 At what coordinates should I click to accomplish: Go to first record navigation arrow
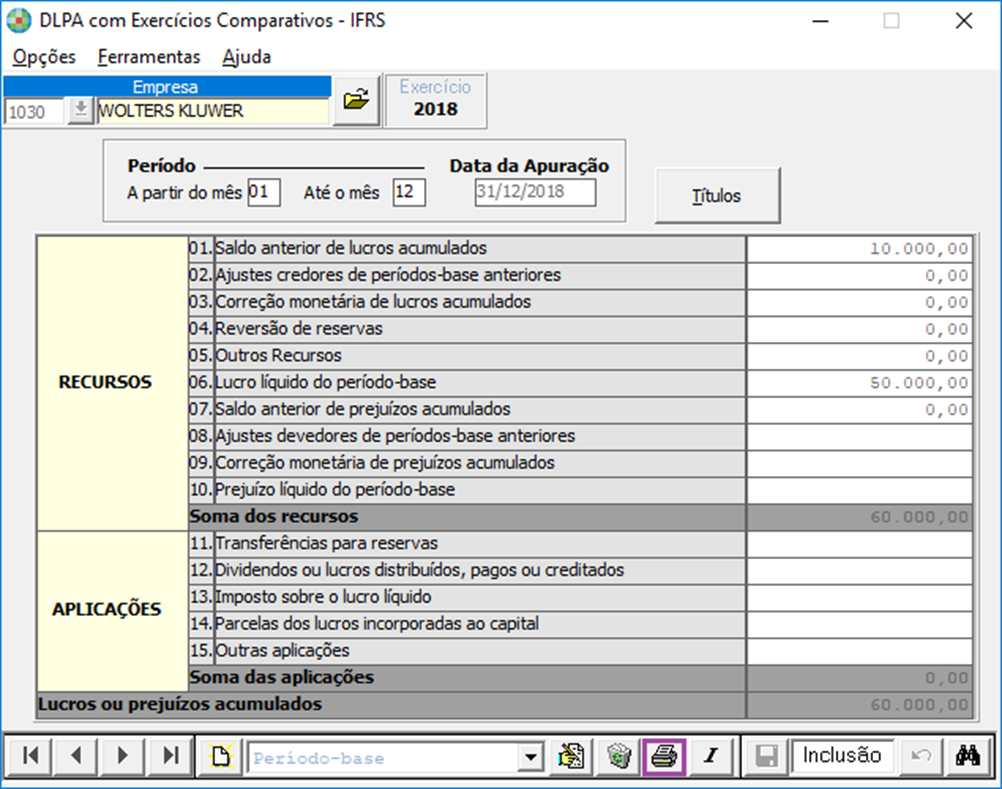(x=29, y=756)
